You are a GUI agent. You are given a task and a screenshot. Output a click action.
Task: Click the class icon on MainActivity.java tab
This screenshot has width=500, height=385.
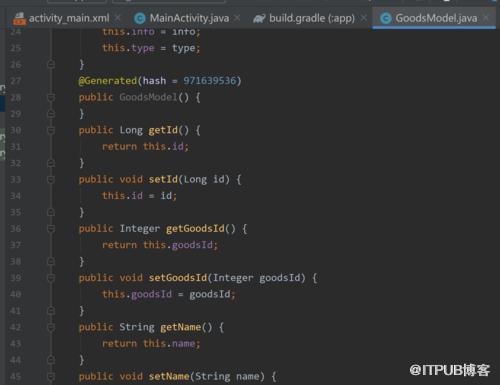coord(139,18)
